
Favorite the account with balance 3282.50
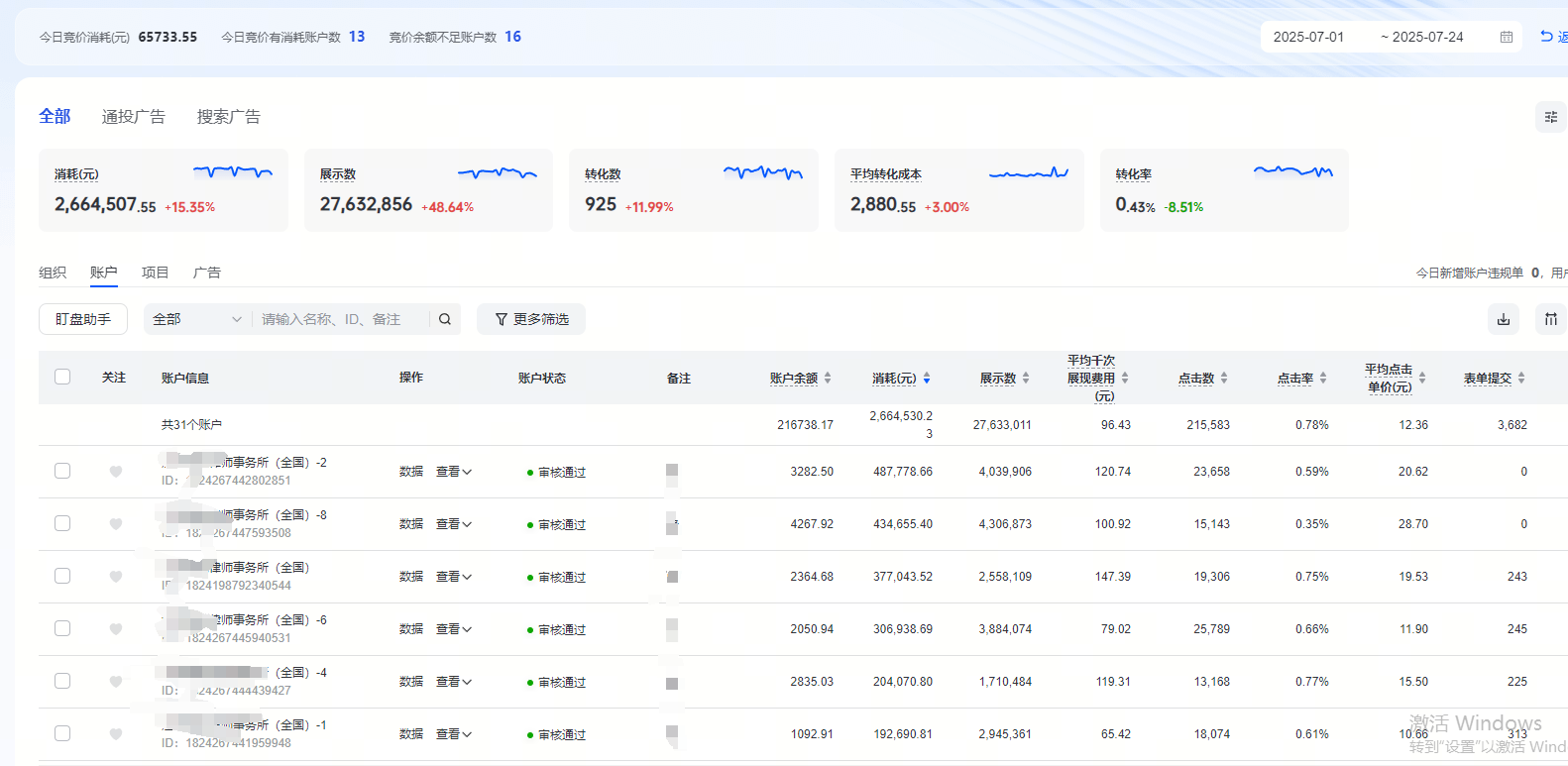[116, 472]
